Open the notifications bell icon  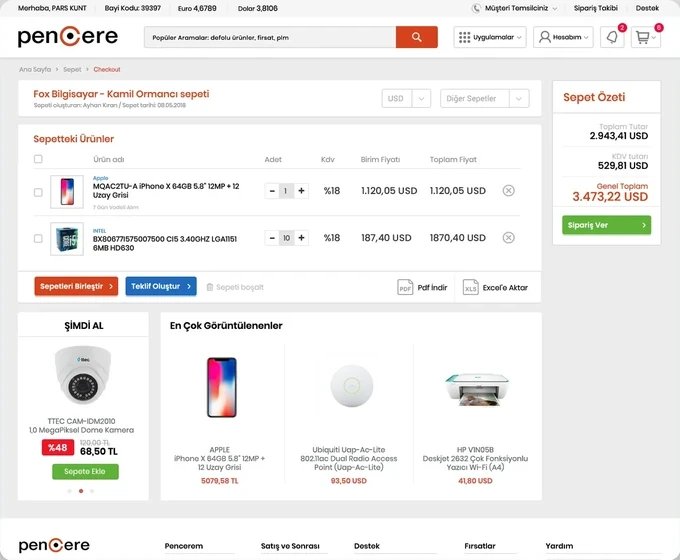tap(612, 37)
